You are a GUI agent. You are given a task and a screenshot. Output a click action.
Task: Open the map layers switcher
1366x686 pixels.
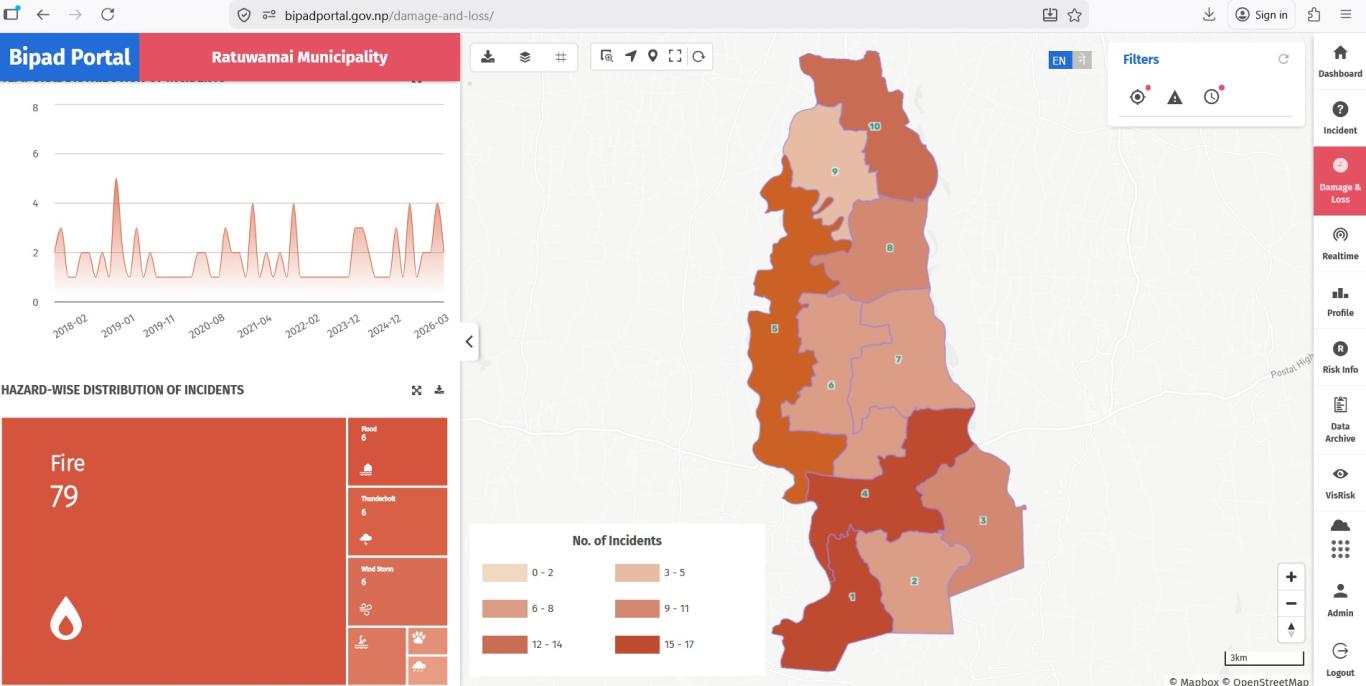tap(525, 57)
